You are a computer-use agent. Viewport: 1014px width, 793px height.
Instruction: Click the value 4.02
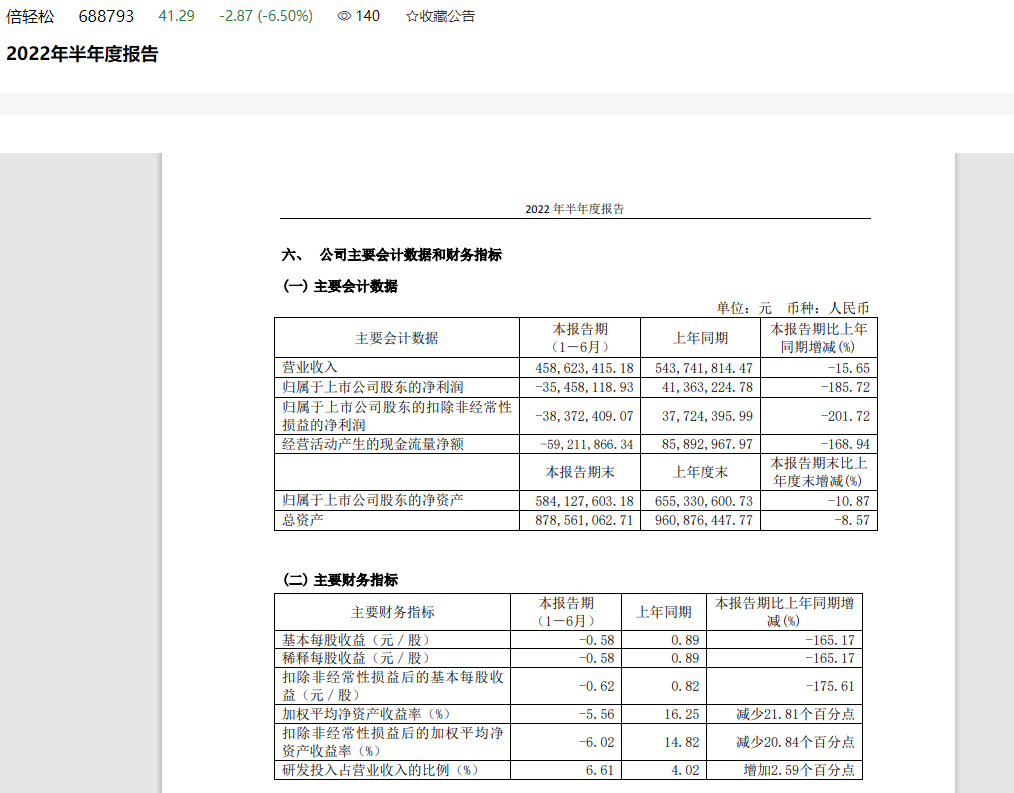click(685, 770)
